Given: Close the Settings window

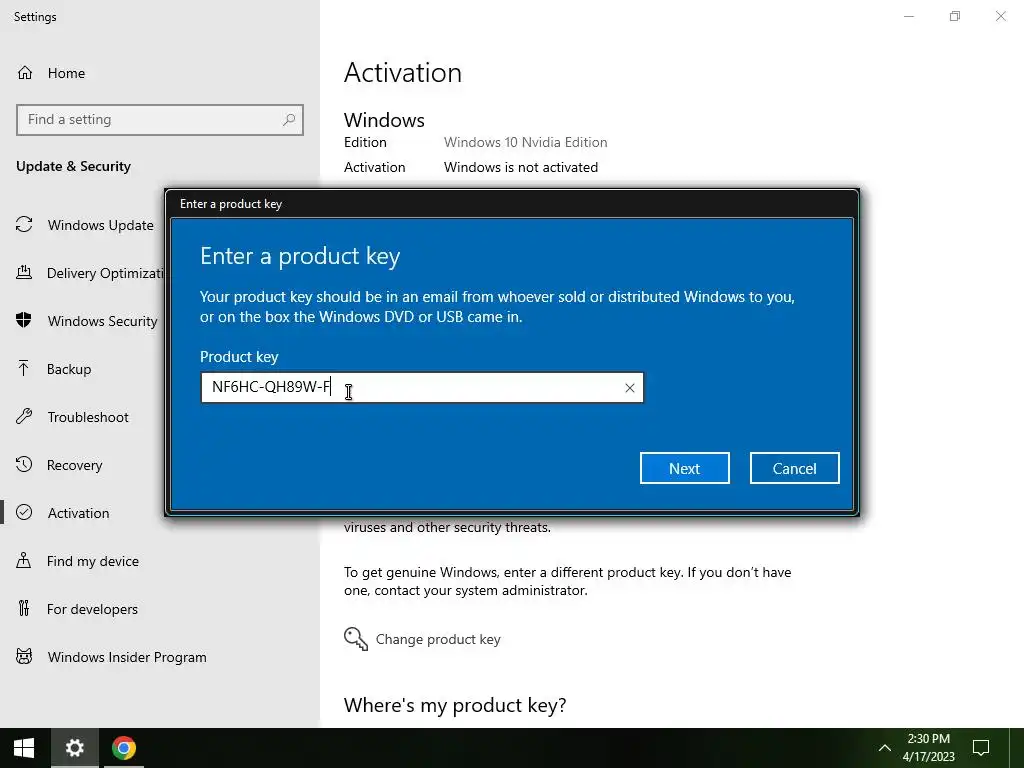Looking at the screenshot, I should 1000,16.
